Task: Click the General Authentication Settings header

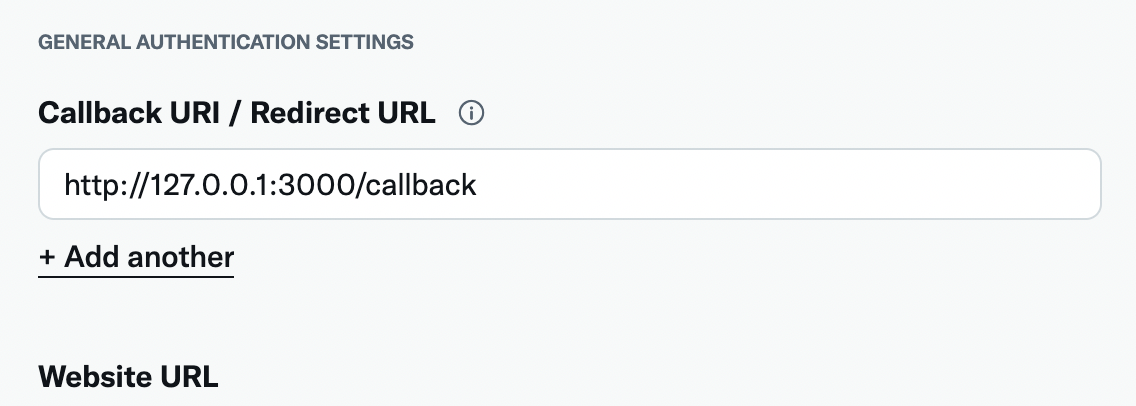Action: pos(226,42)
